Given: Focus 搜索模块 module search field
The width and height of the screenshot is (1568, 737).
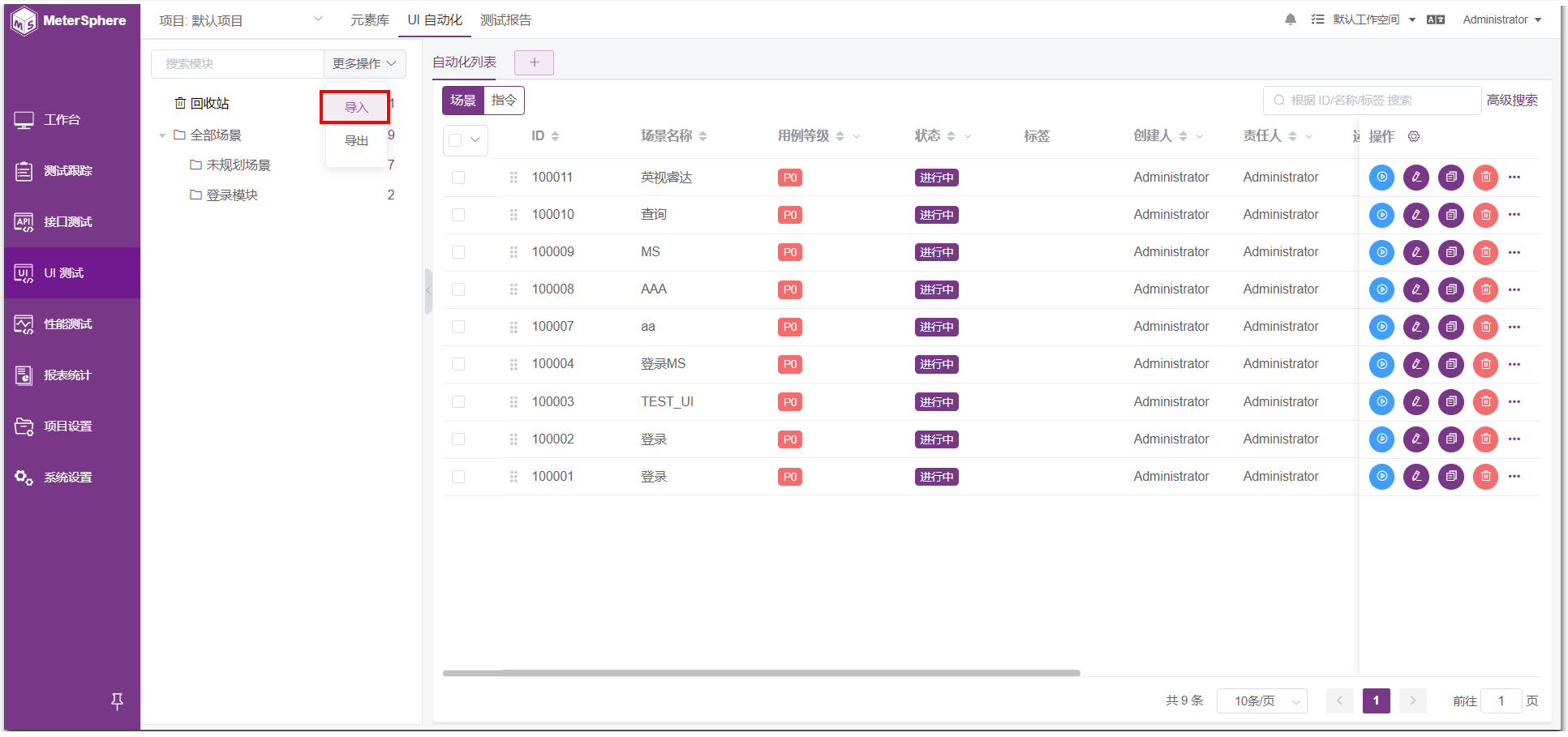Looking at the screenshot, I should (x=238, y=63).
